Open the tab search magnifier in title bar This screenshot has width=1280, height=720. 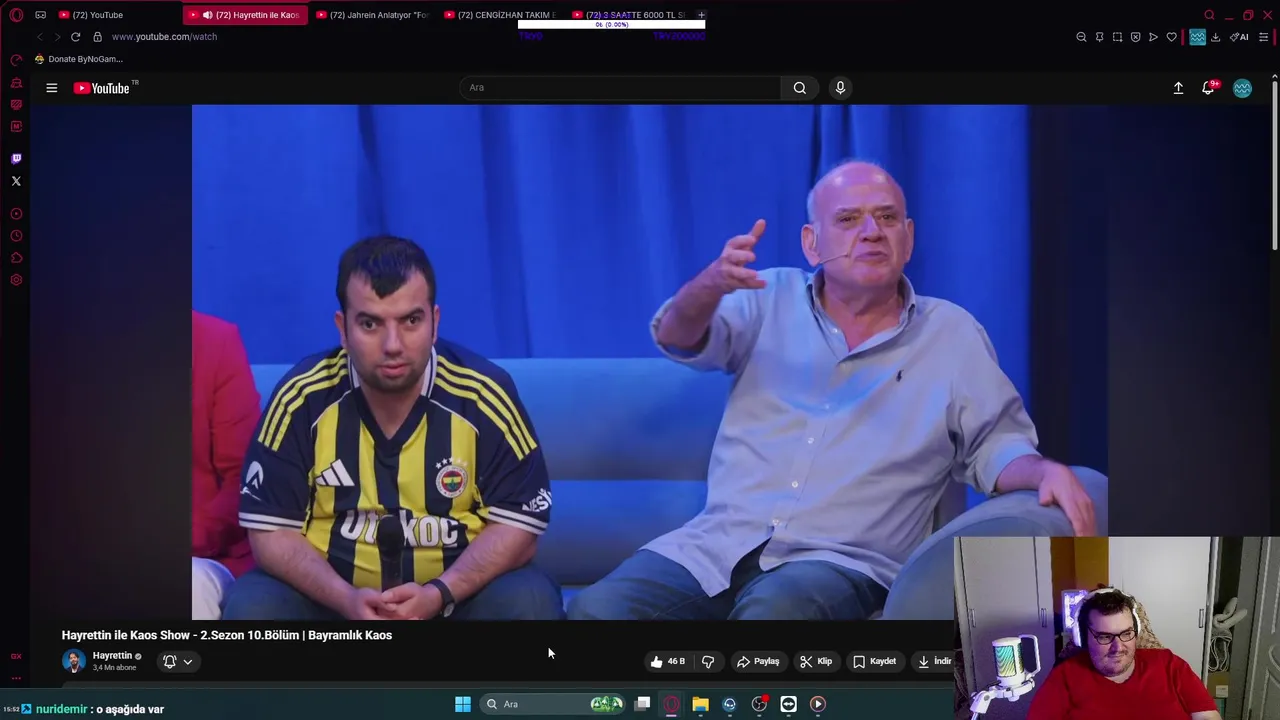tap(1209, 15)
